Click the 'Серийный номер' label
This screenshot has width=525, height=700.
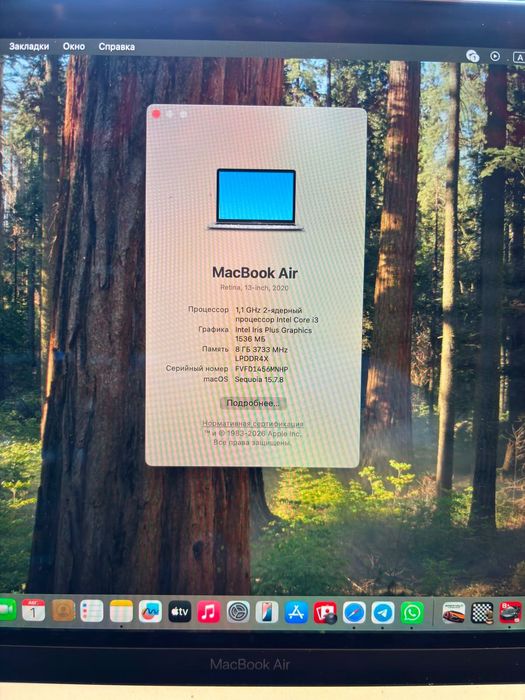coord(197,368)
